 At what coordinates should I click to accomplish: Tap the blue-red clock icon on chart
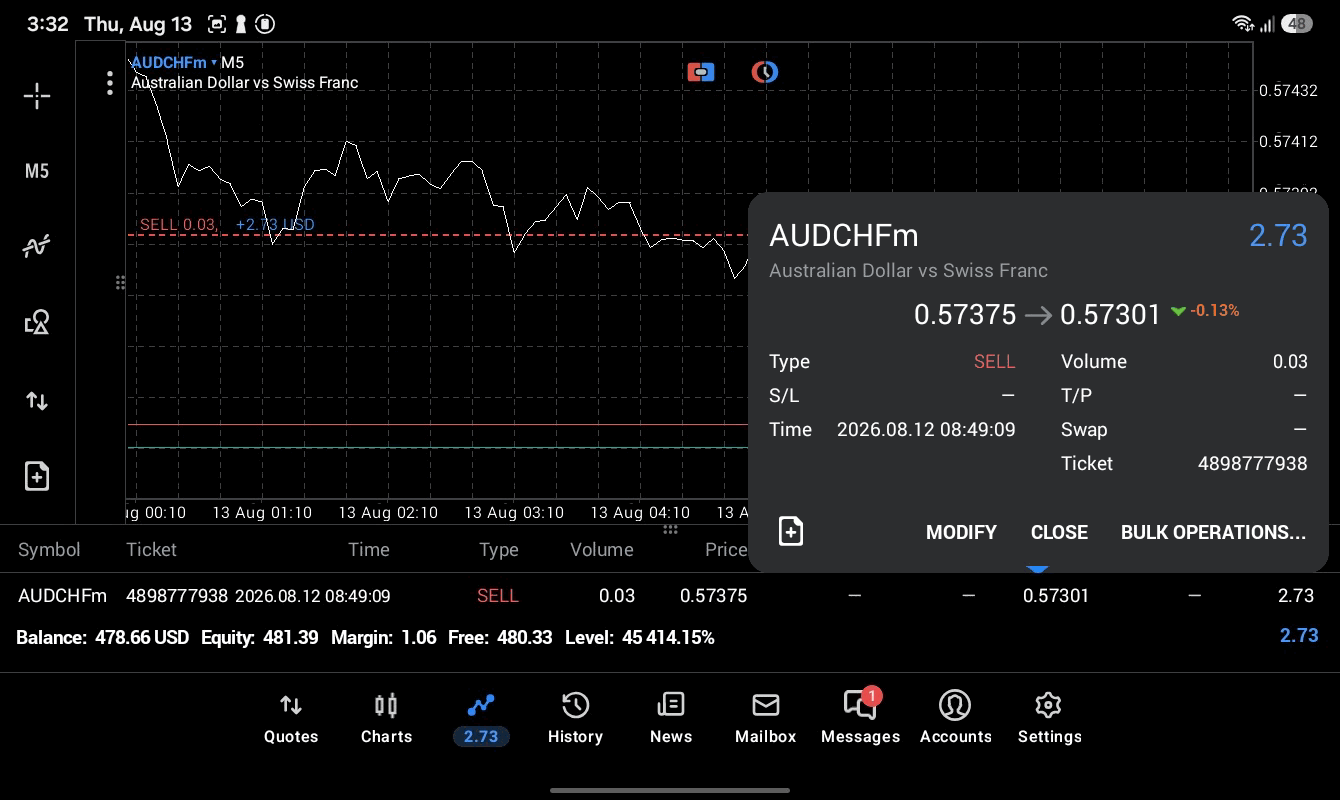(765, 72)
